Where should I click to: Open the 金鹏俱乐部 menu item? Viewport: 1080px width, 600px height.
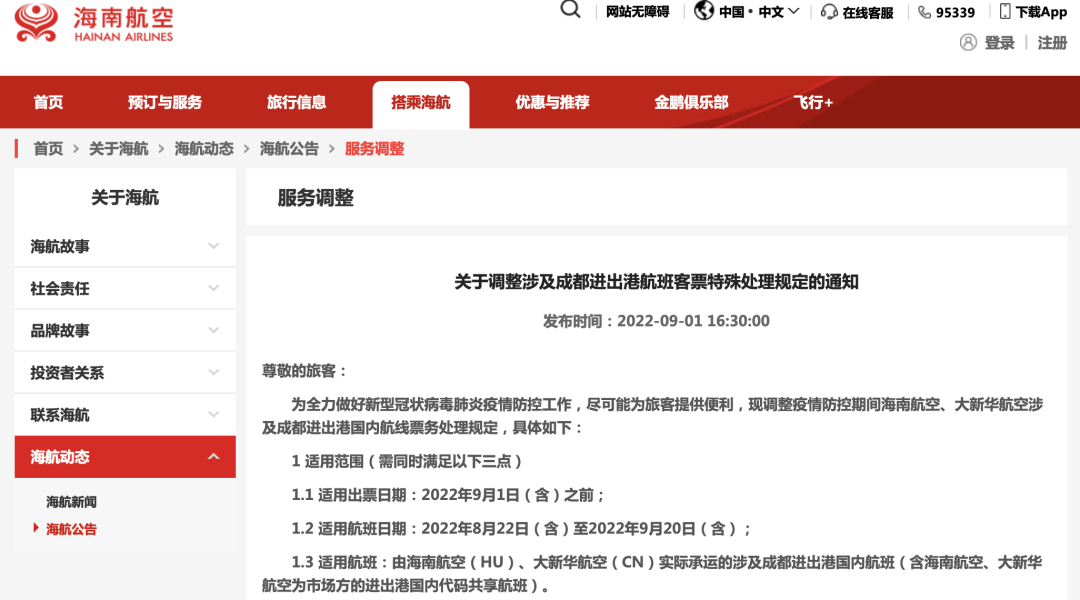click(690, 102)
